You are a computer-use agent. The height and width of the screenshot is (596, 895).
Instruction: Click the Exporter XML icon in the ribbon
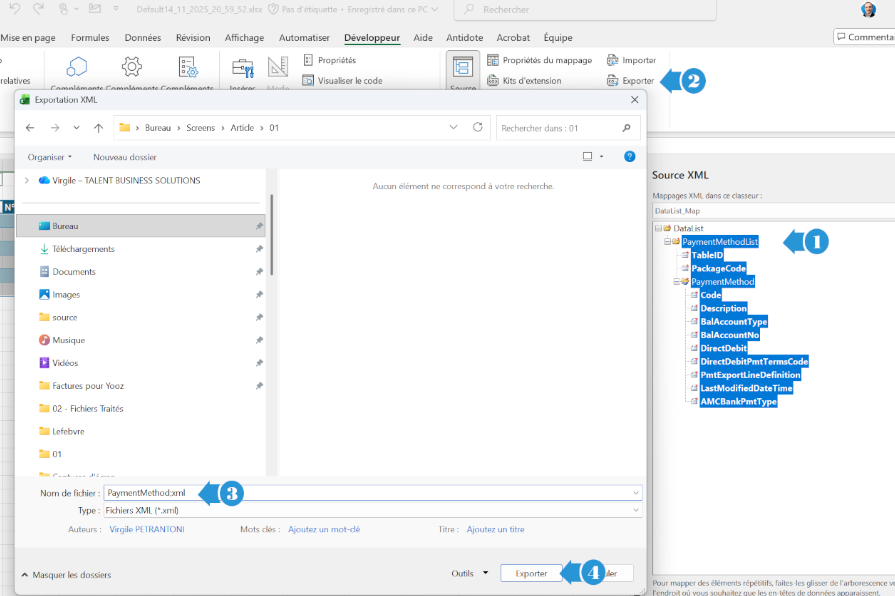(x=613, y=81)
